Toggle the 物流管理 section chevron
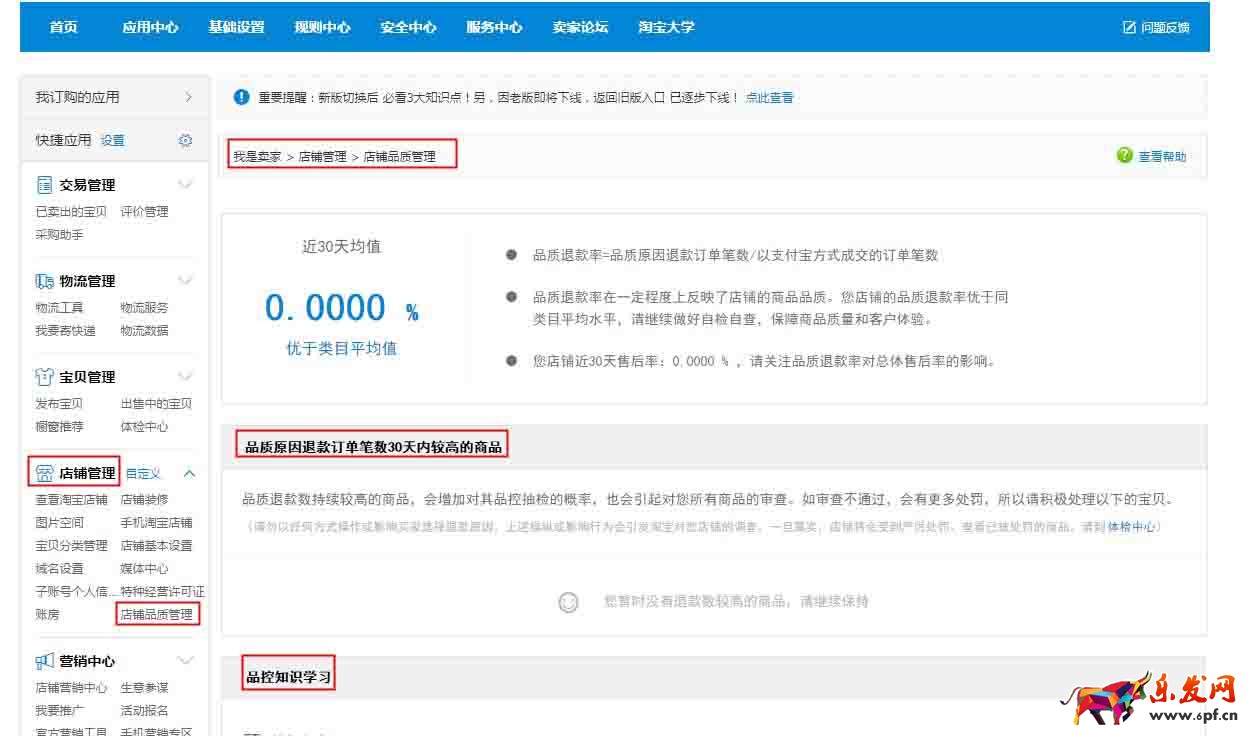Viewport: 1248px width, 736px height. point(185,281)
